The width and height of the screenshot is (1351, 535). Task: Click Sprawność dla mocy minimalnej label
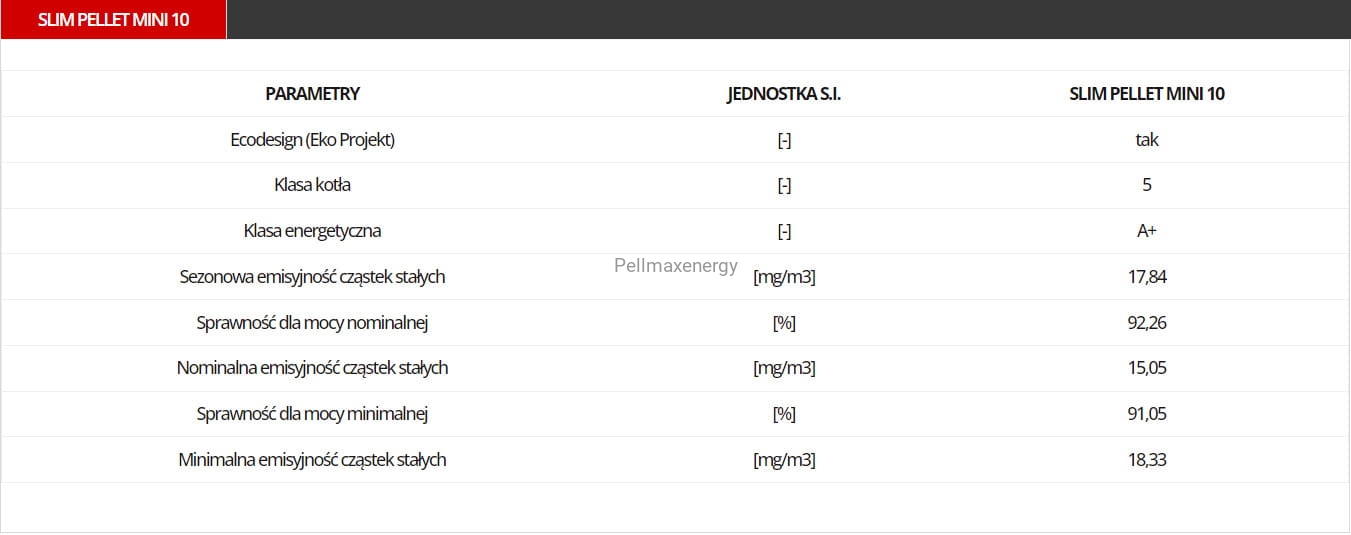click(x=312, y=414)
